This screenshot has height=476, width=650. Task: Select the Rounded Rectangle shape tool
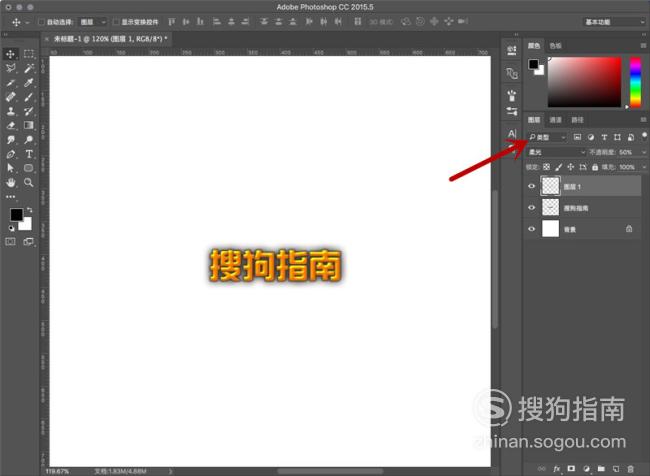pos(29,168)
